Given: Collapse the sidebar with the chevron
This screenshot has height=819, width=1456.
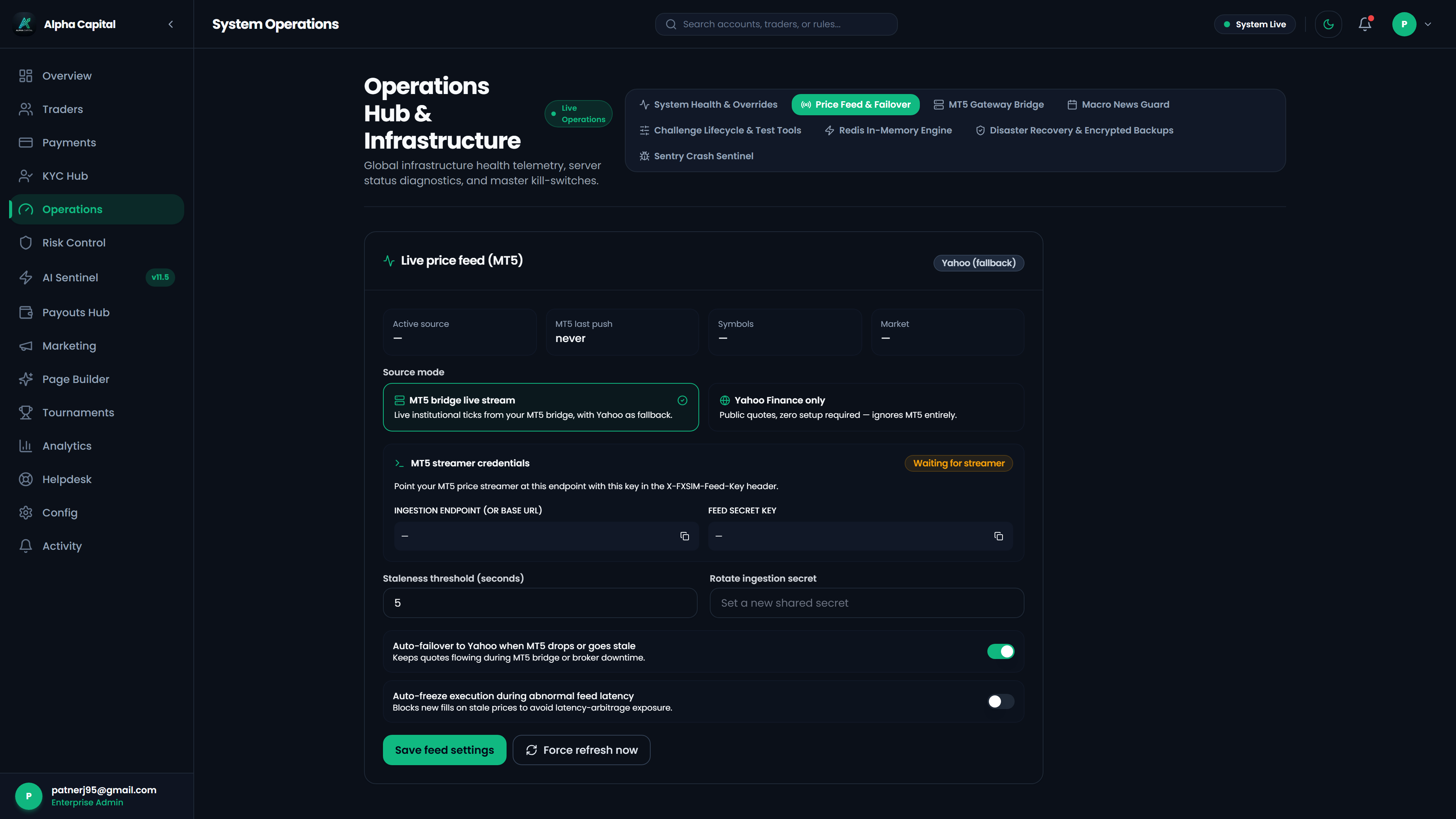Looking at the screenshot, I should click(x=171, y=24).
